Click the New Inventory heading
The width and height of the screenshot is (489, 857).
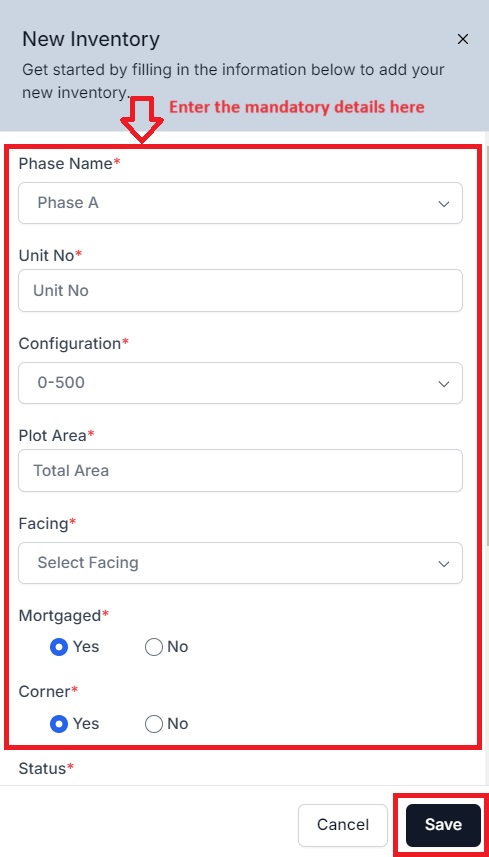point(91,39)
